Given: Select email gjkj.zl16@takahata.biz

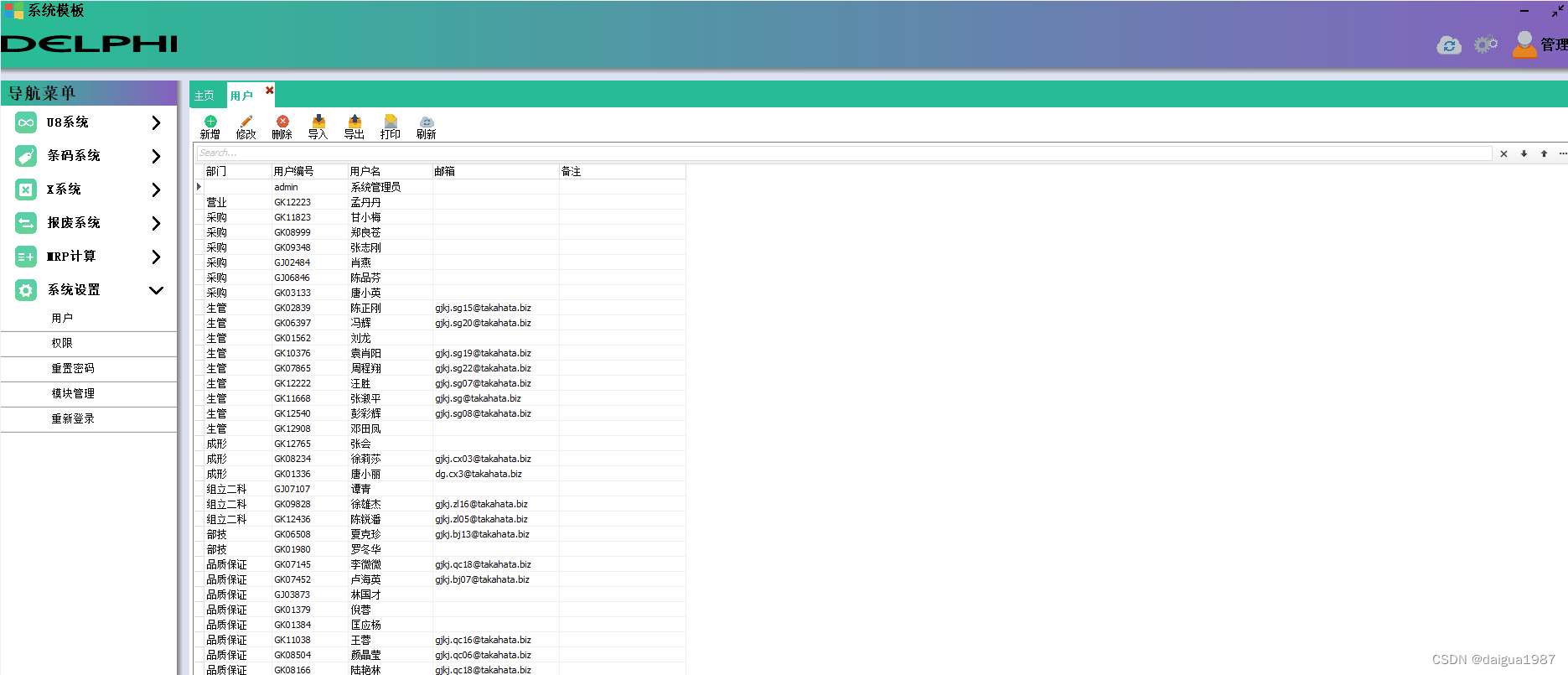Looking at the screenshot, I should [x=495, y=504].
